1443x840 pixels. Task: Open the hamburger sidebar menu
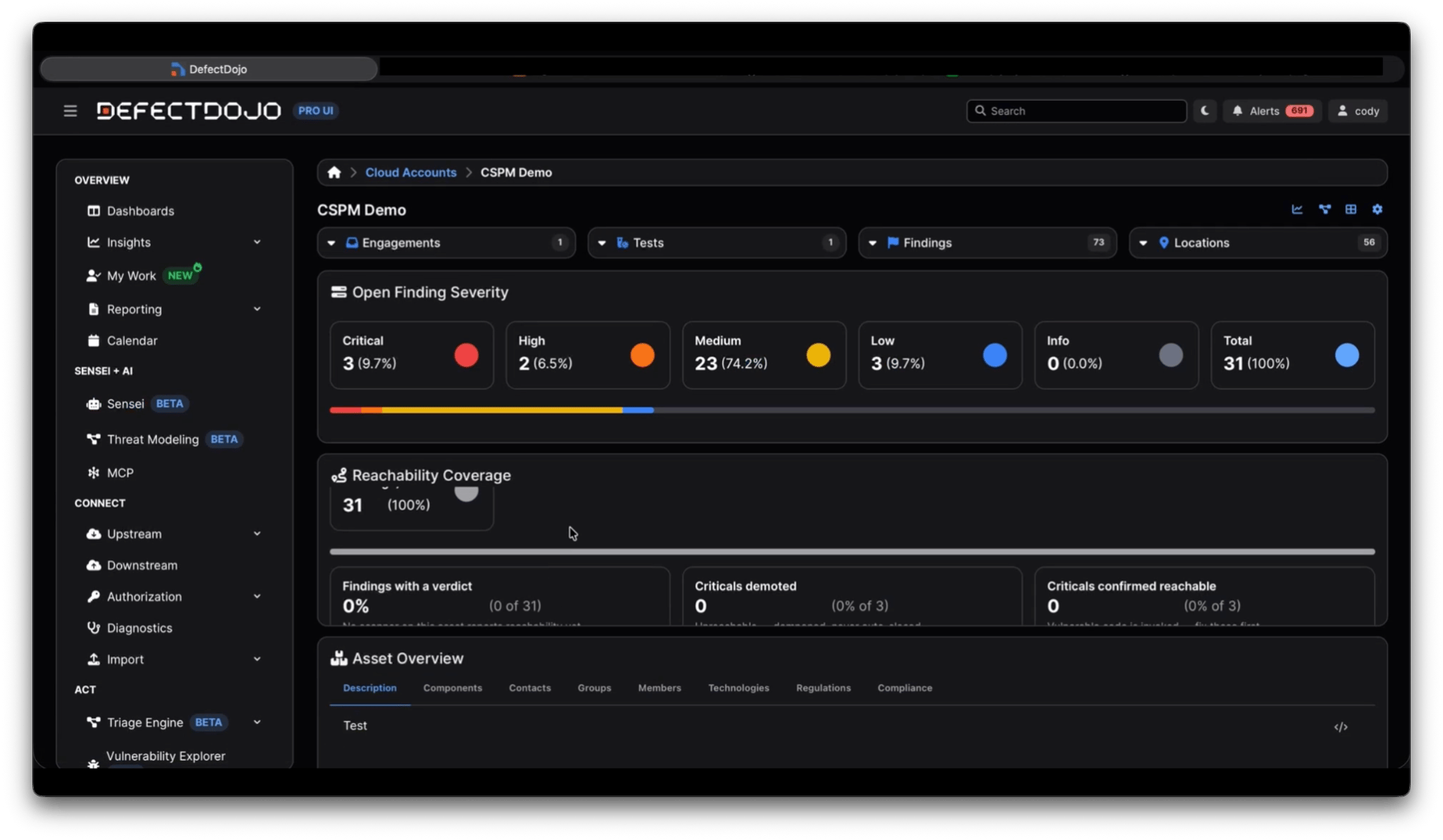point(70,111)
